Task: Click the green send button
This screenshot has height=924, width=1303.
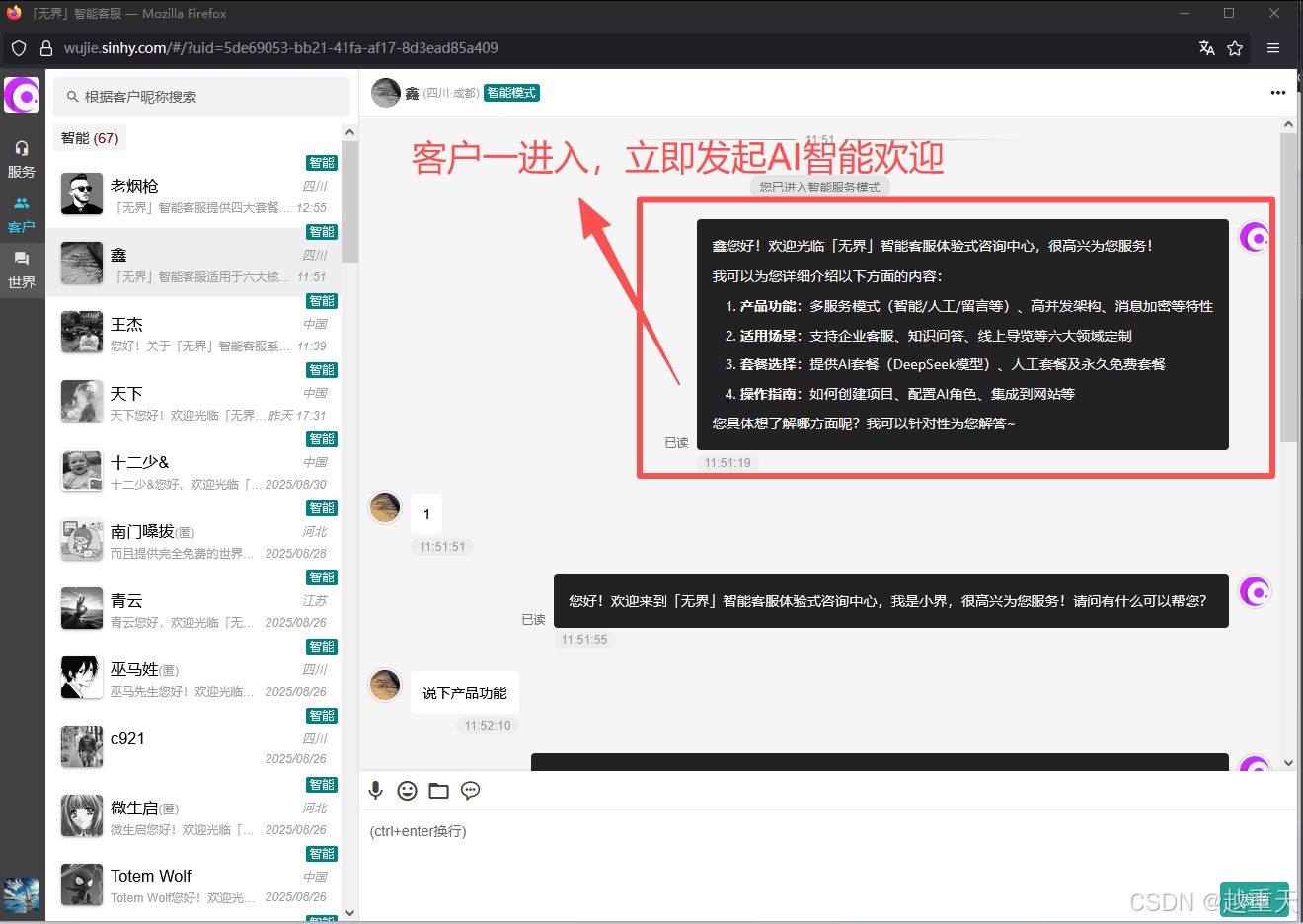Action: (1255, 898)
